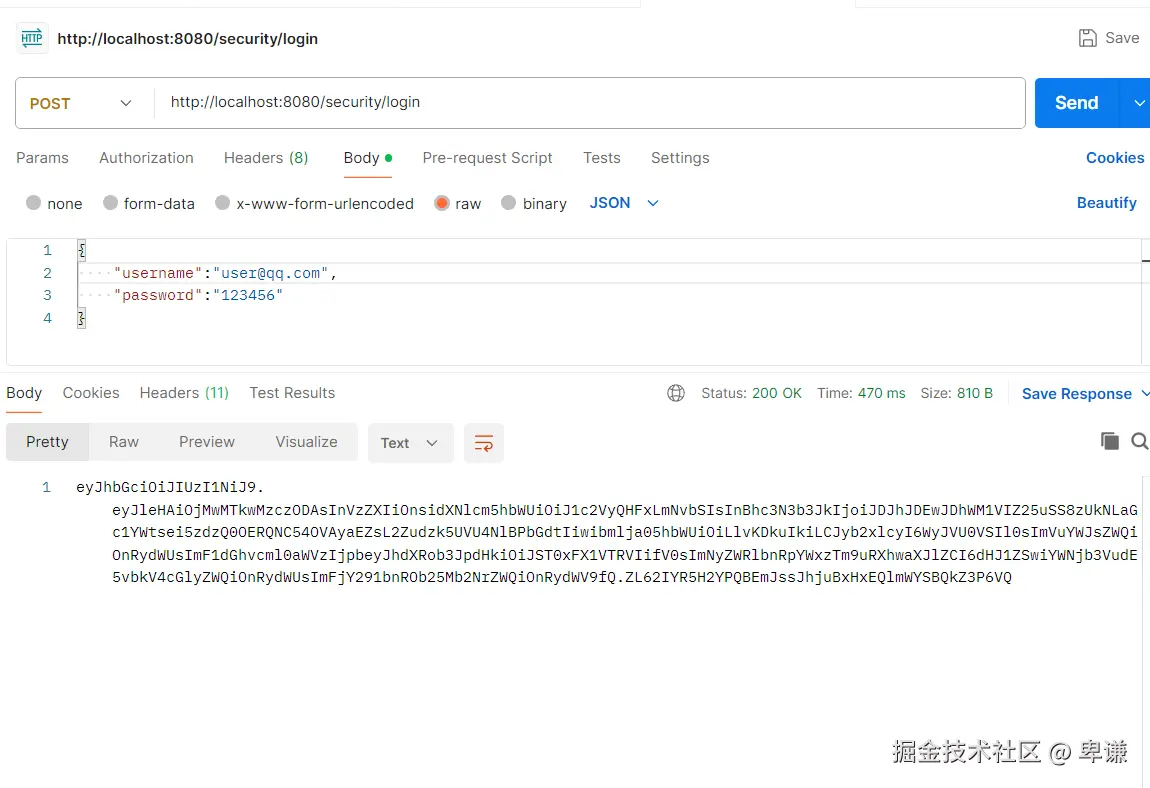Select the Pretty view tab

[47, 442]
